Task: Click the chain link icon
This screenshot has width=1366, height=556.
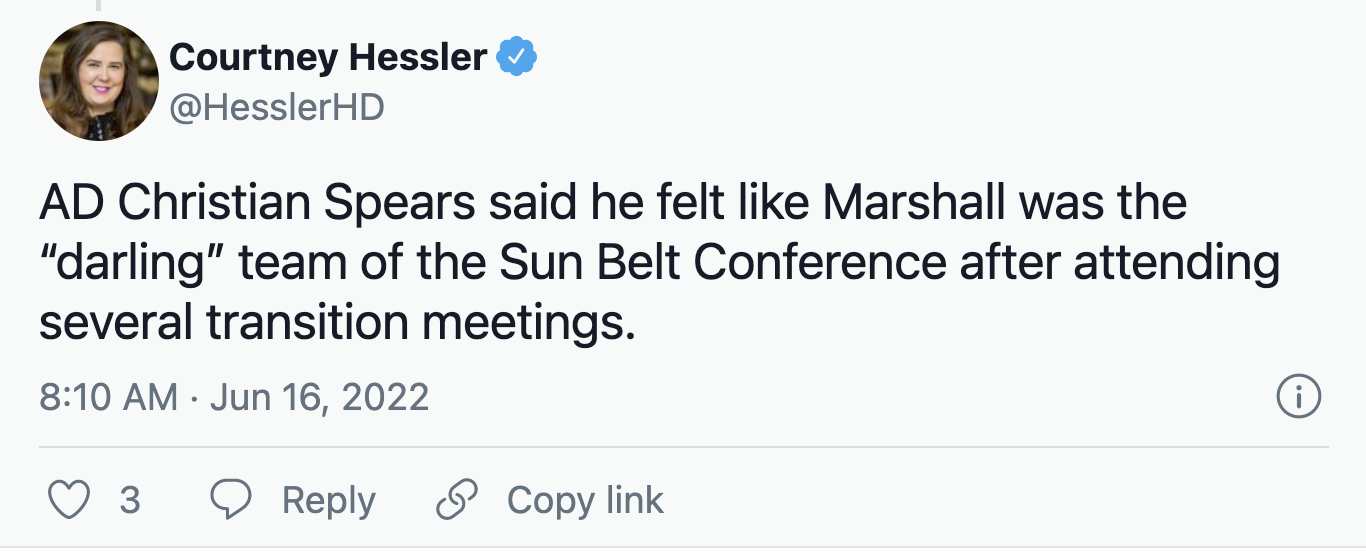Action: (457, 500)
